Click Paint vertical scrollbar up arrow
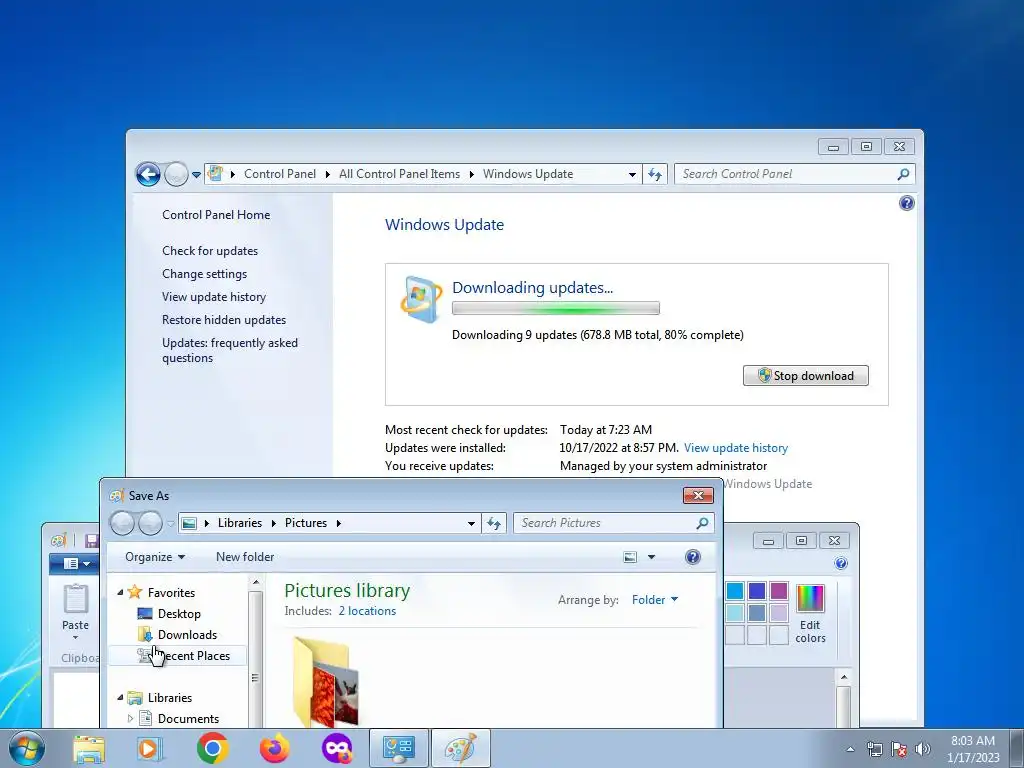 tap(844, 677)
